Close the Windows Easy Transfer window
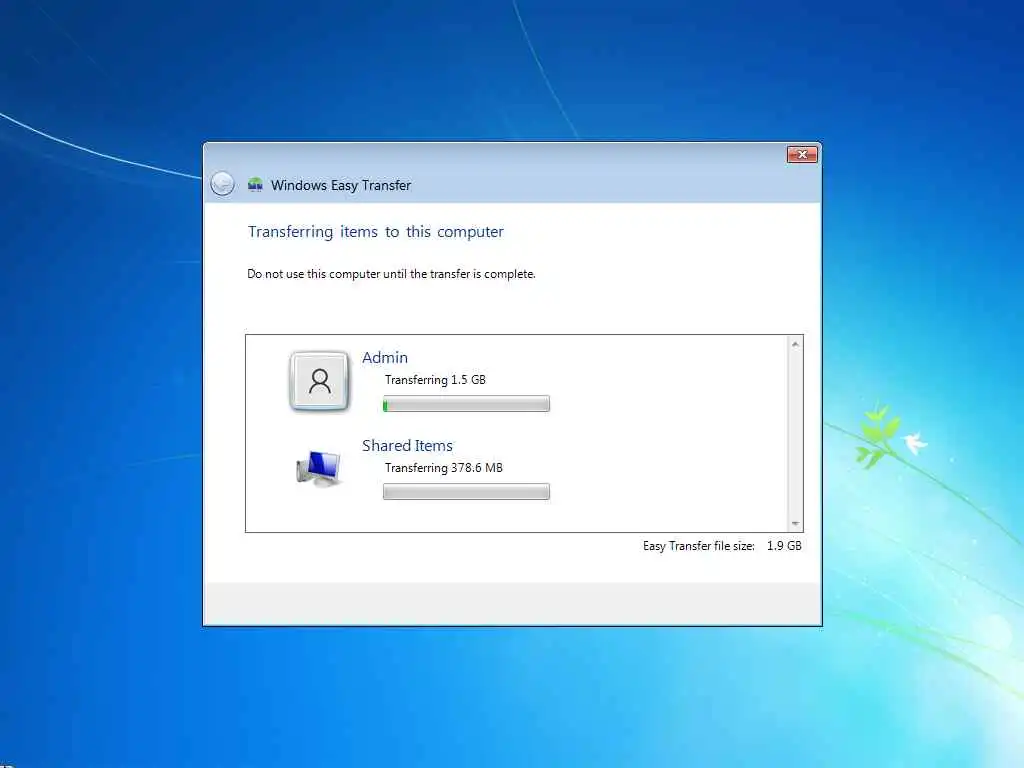1024x768 pixels. click(x=802, y=154)
